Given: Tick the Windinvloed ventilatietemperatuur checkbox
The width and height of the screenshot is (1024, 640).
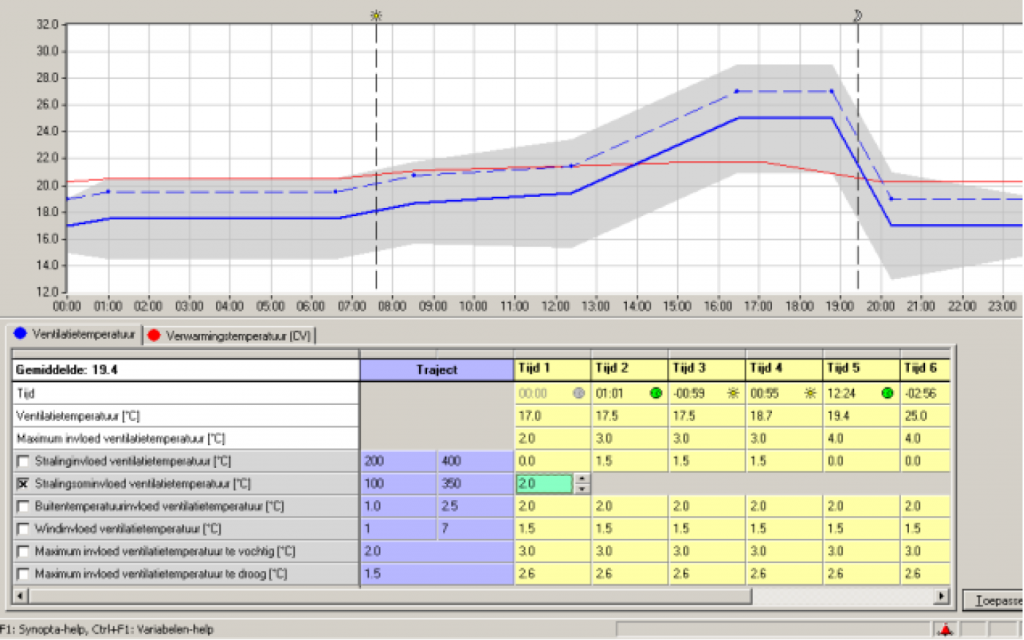Looking at the screenshot, I should 23,529.
